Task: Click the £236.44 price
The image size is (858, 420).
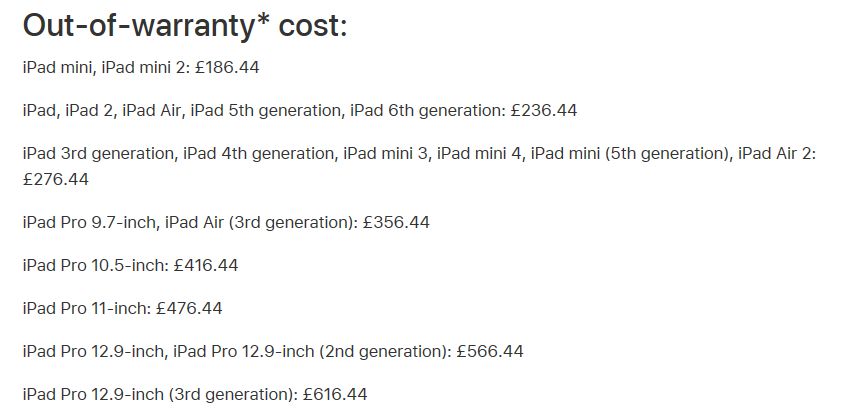Action: [544, 110]
